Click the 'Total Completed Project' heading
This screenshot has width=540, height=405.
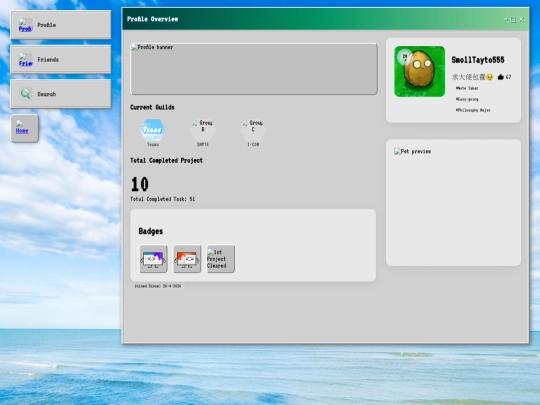coord(166,160)
